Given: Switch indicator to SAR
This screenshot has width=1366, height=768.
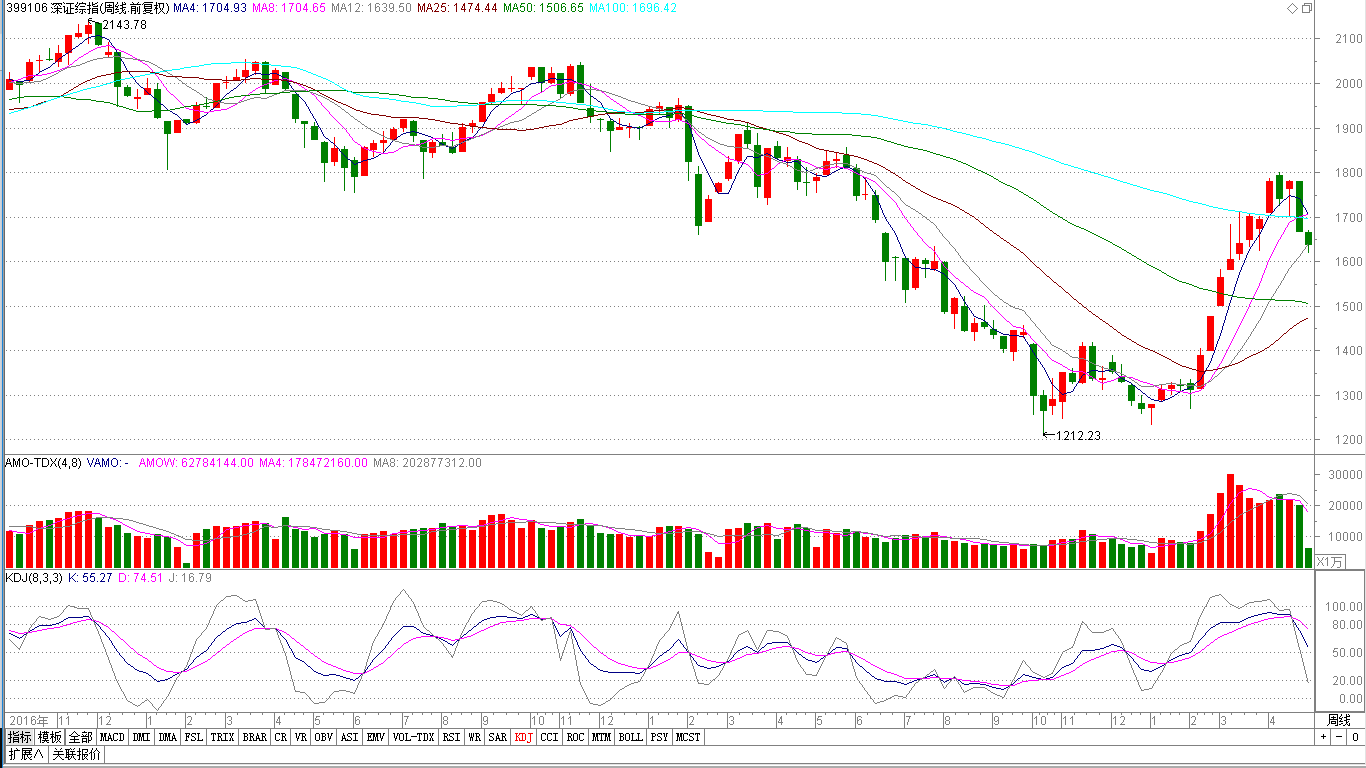Looking at the screenshot, I should pyautogui.click(x=498, y=737).
